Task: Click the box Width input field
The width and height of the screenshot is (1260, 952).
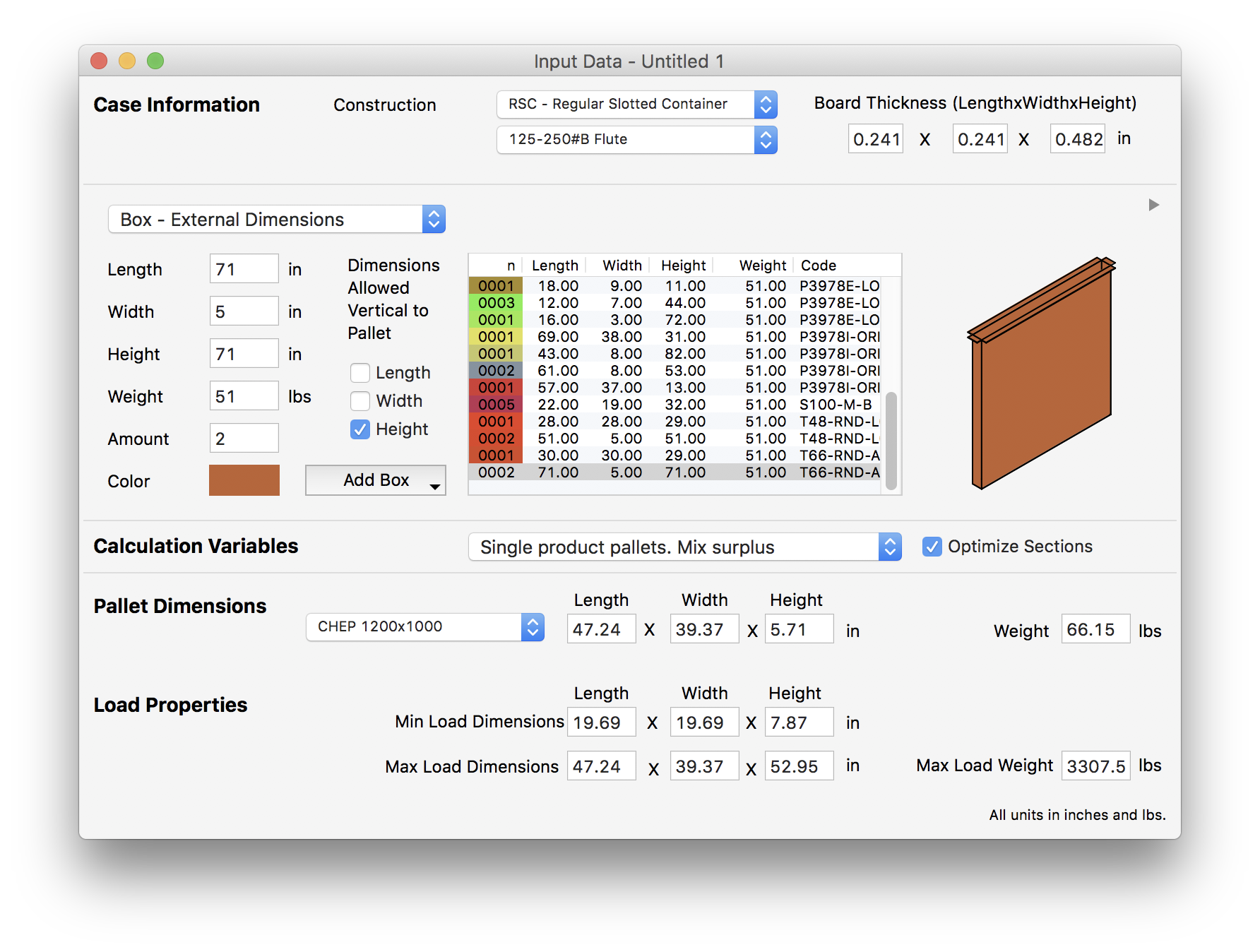Action: click(244, 311)
